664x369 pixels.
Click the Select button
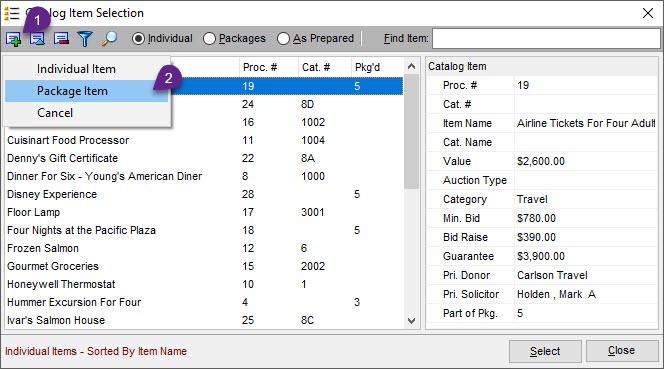(545, 351)
